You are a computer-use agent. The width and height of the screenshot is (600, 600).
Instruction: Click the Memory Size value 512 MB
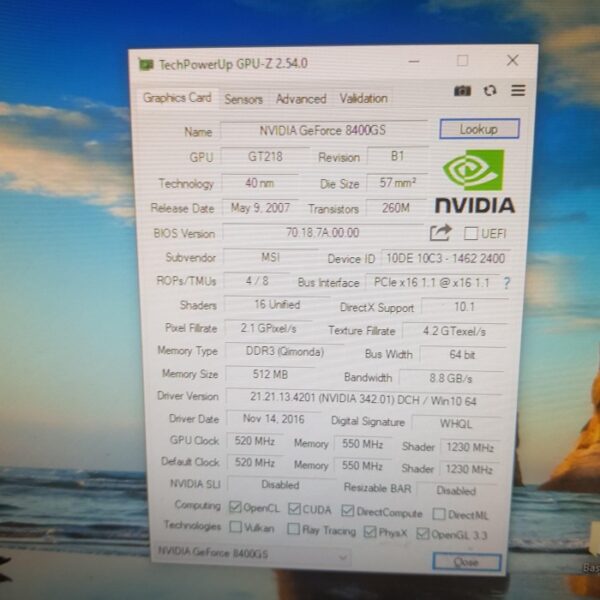tap(270, 374)
